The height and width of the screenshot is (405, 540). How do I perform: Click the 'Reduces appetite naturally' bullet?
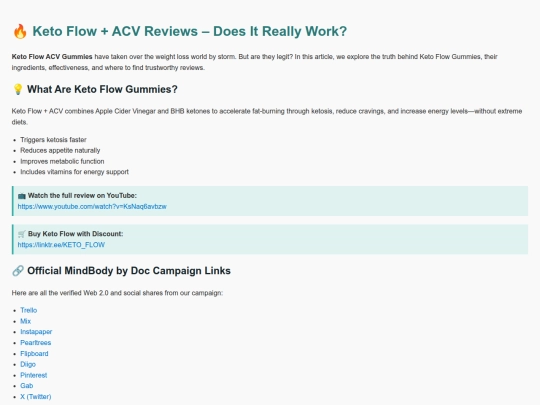pyautogui.click(x=60, y=150)
